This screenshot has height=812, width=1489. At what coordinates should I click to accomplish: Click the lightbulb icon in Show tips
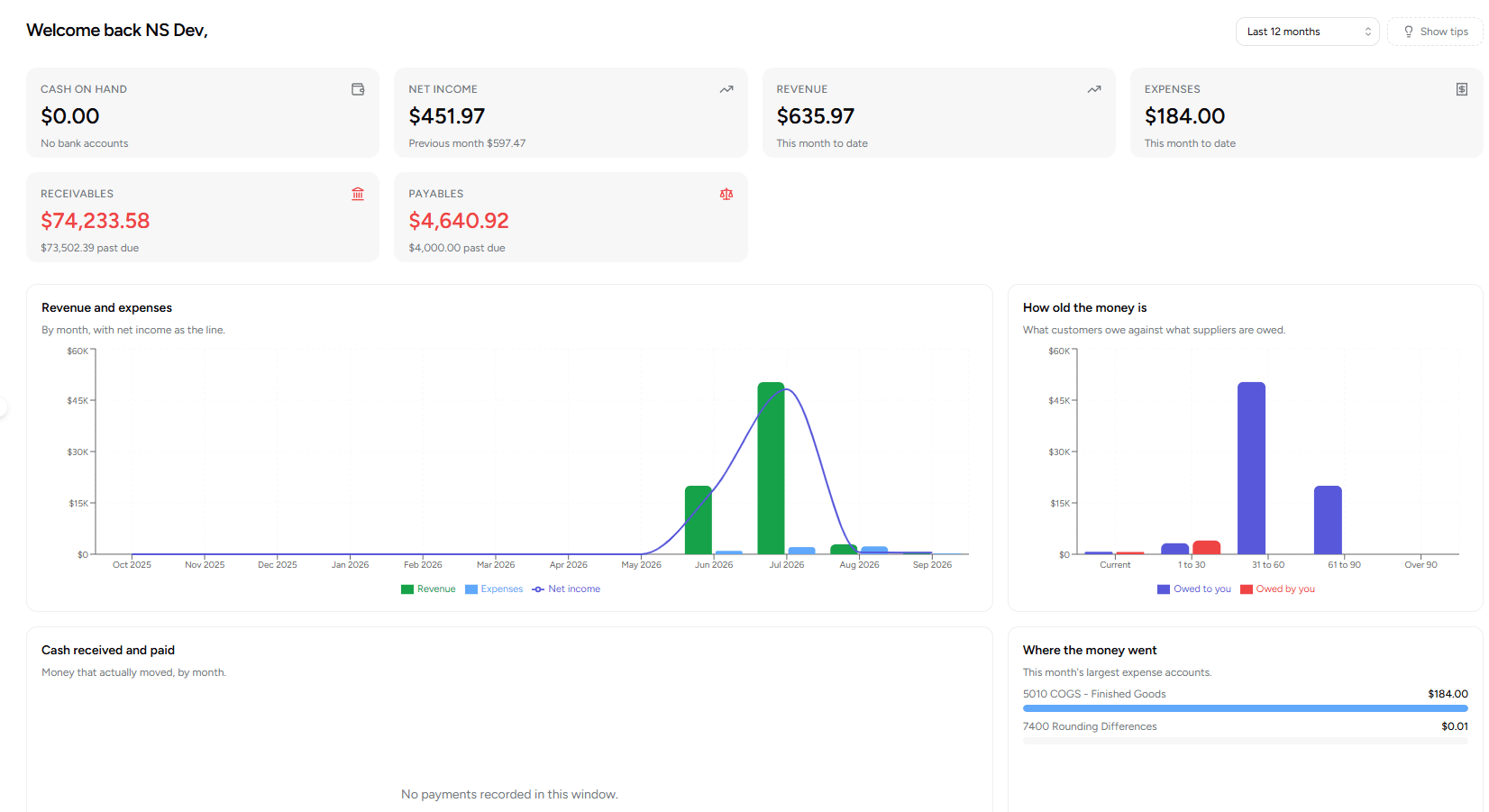[x=1409, y=32]
